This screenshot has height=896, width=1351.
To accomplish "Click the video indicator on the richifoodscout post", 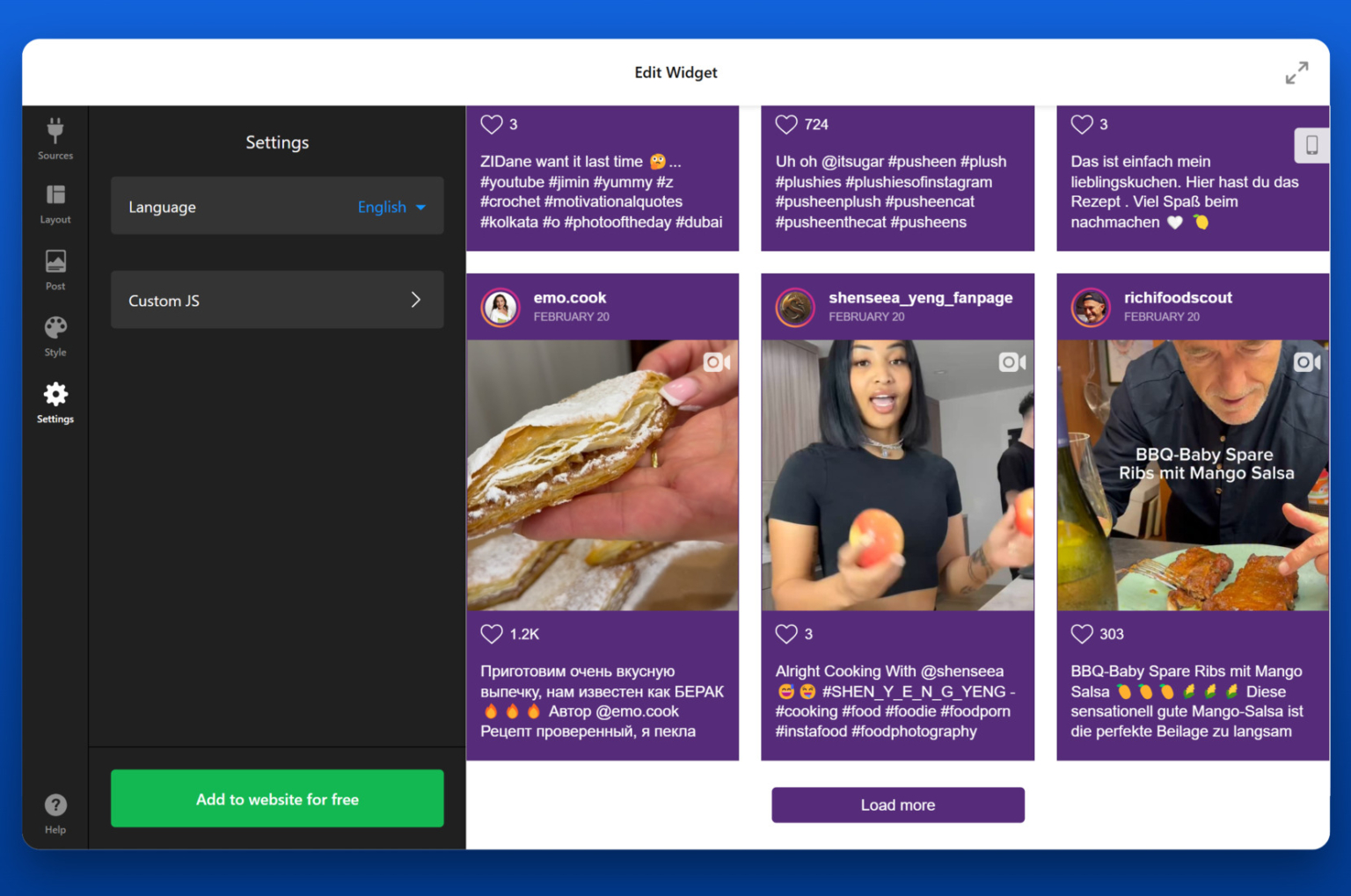I will click(1306, 361).
